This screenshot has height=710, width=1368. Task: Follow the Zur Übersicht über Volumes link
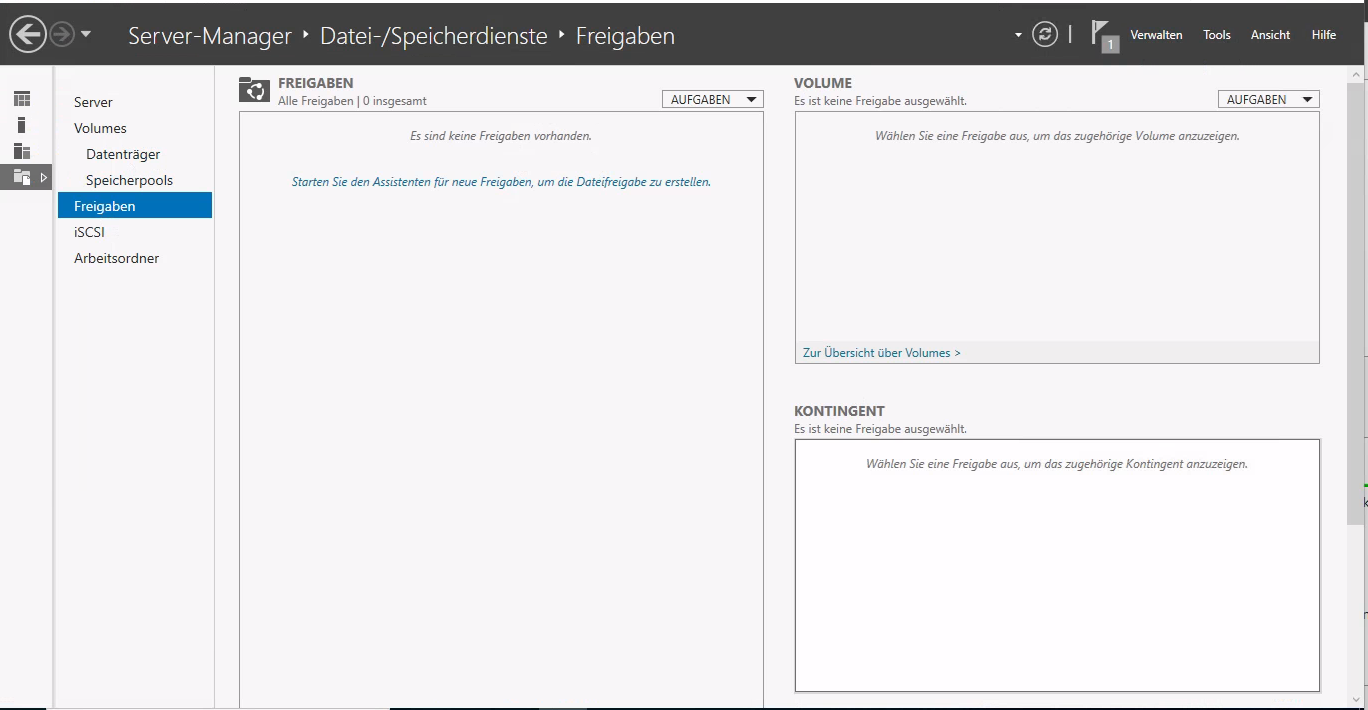(881, 352)
